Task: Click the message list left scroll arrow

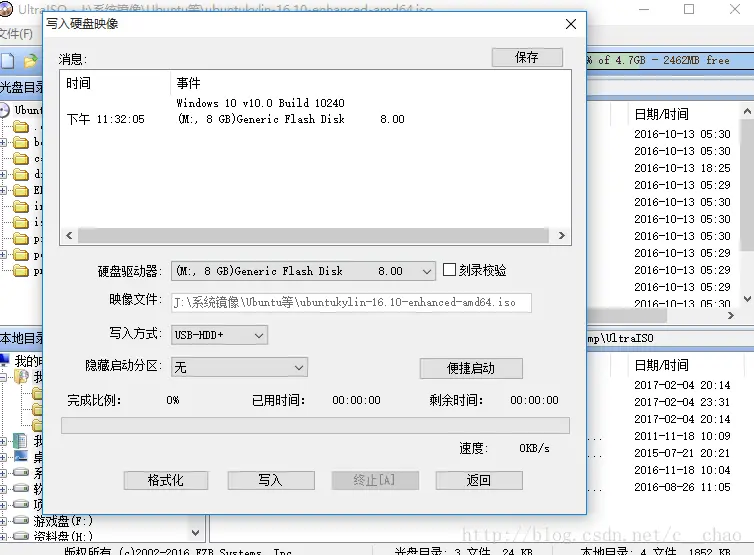Action: (69, 236)
